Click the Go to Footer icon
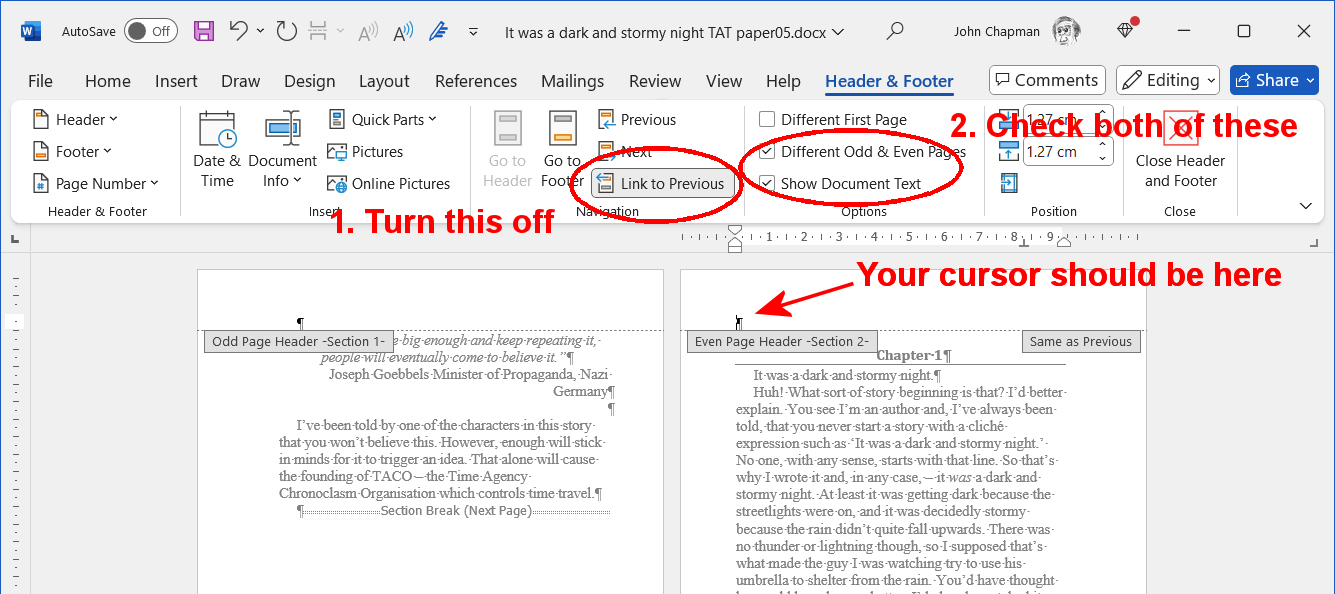 pyautogui.click(x=562, y=150)
